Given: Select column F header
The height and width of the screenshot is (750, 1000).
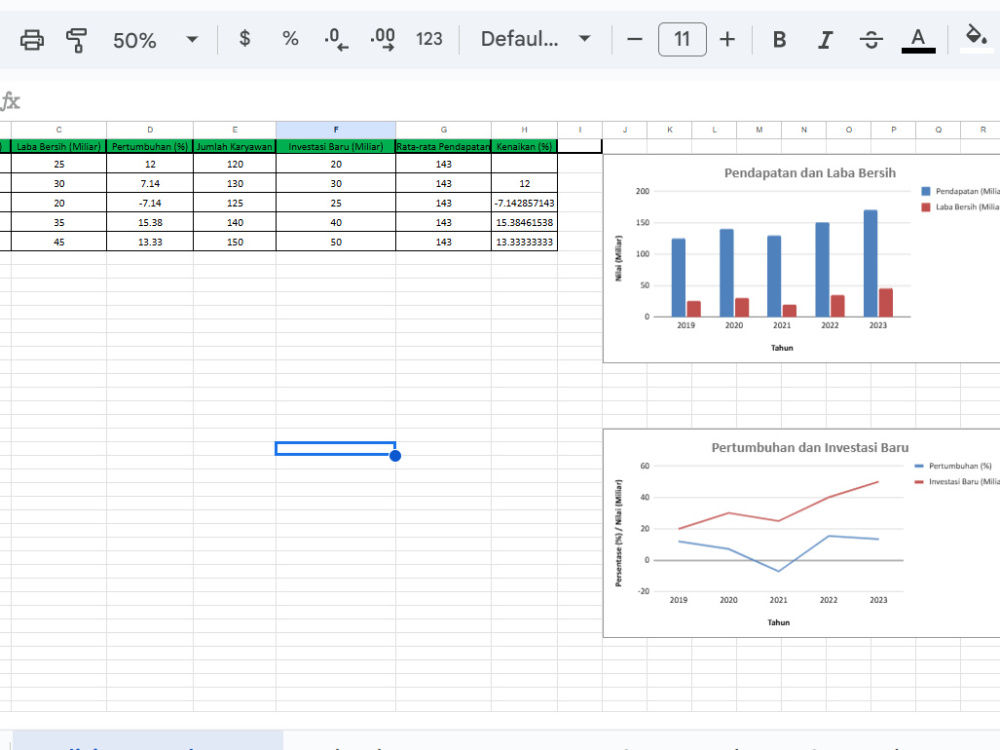Looking at the screenshot, I should point(336,129).
